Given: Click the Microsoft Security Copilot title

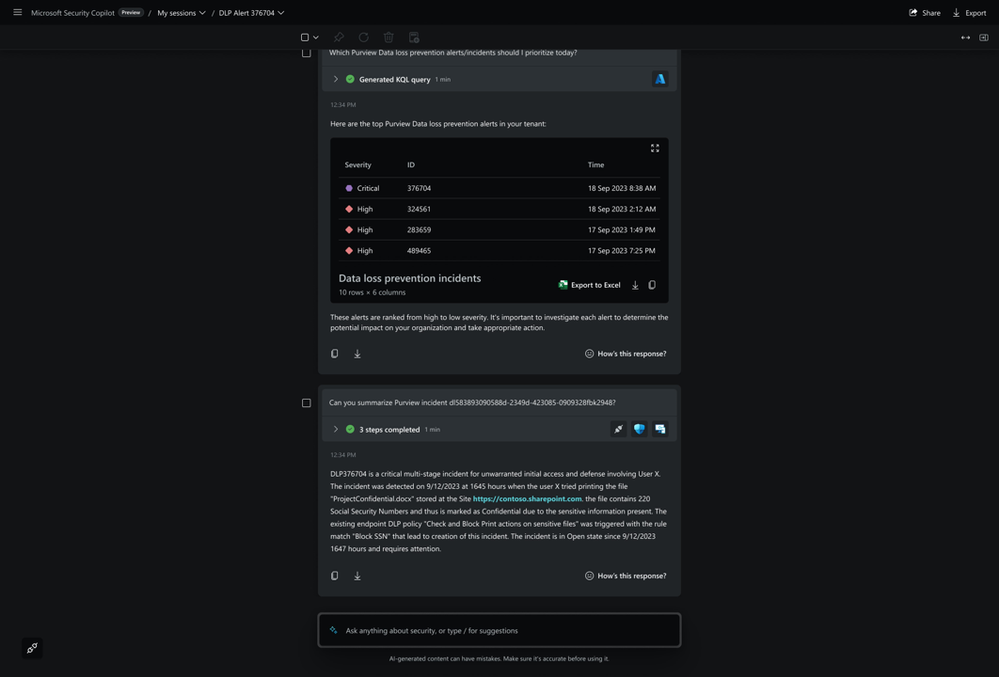Looking at the screenshot, I should pyautogui.click(x=73, y=13).
